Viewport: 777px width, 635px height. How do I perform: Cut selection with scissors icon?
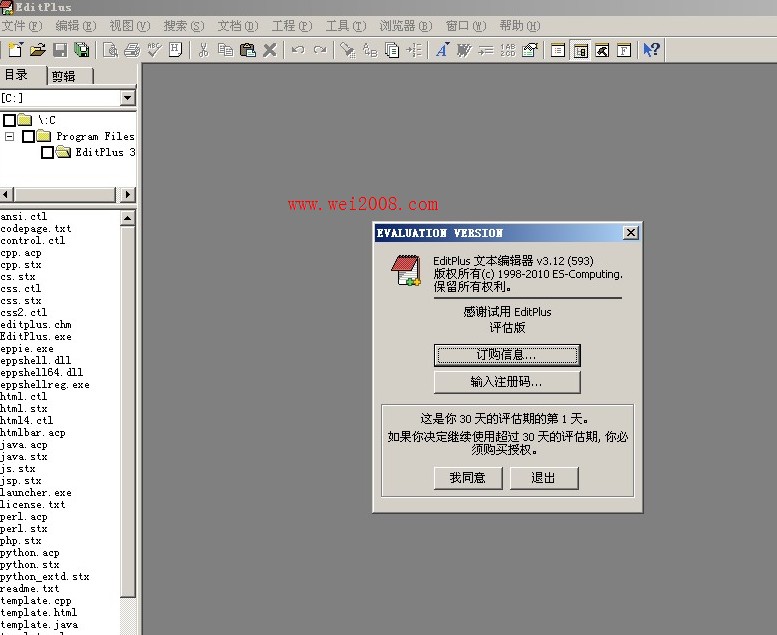coord(203,50)
